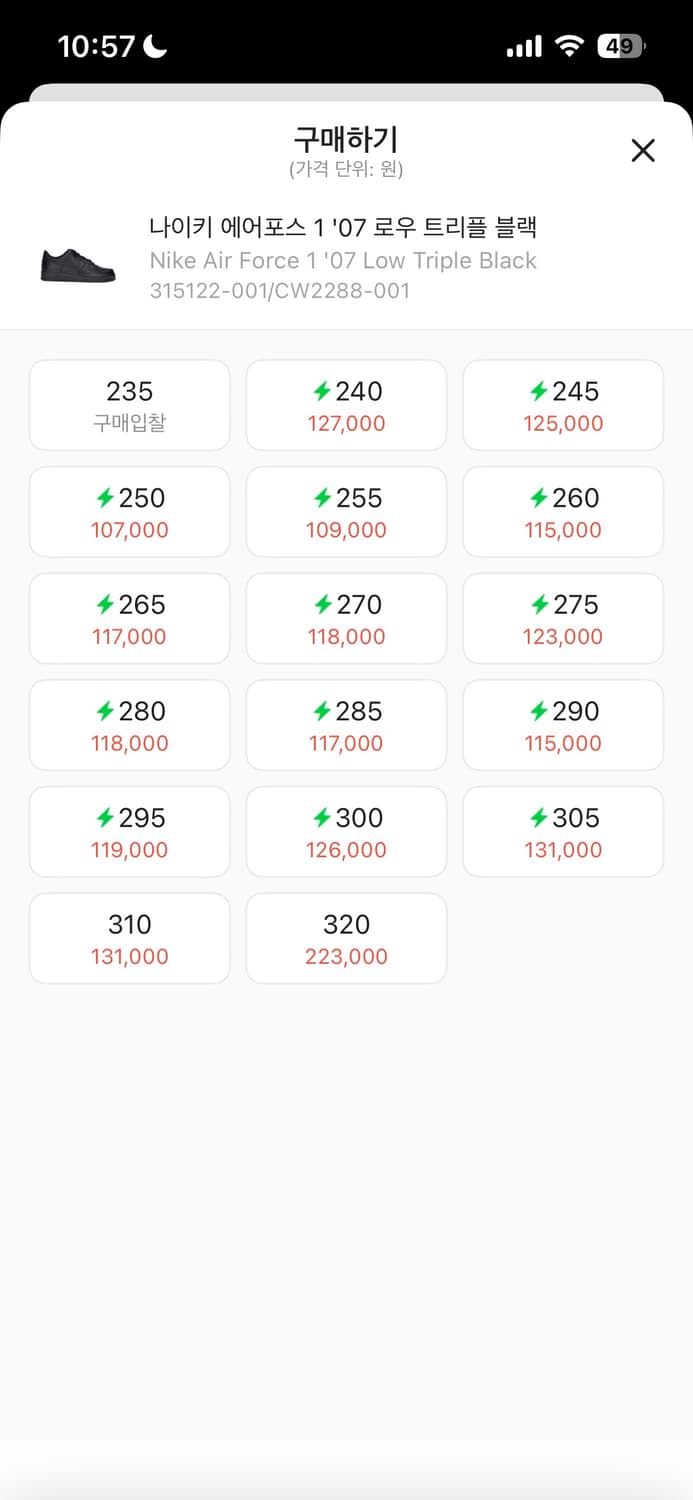Tap lightning icon next to size 245
693x1500 pixels.
coord(539,392)
